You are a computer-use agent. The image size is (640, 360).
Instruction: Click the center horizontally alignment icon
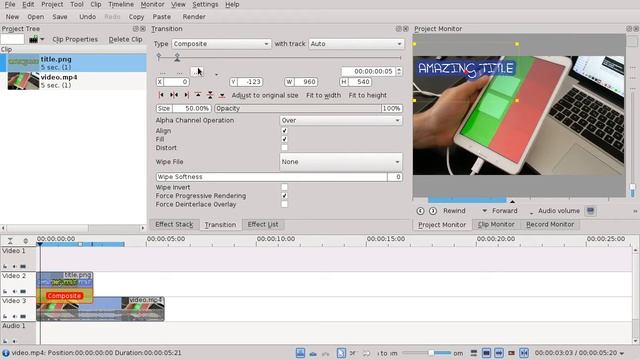[x=173, y=95]
